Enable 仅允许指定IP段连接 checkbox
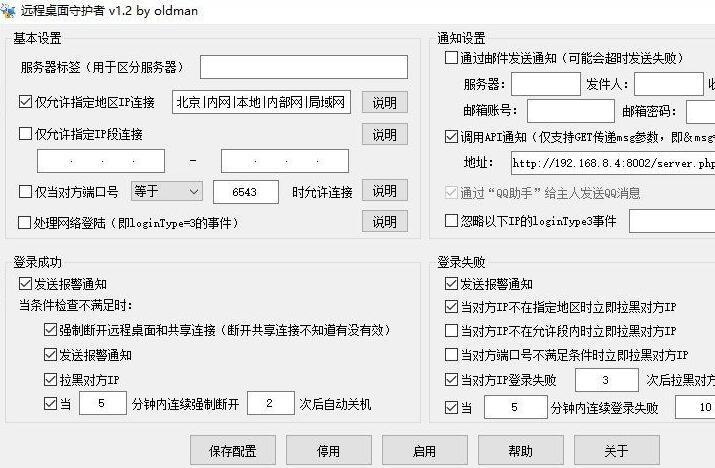 [x=25, y=134]
